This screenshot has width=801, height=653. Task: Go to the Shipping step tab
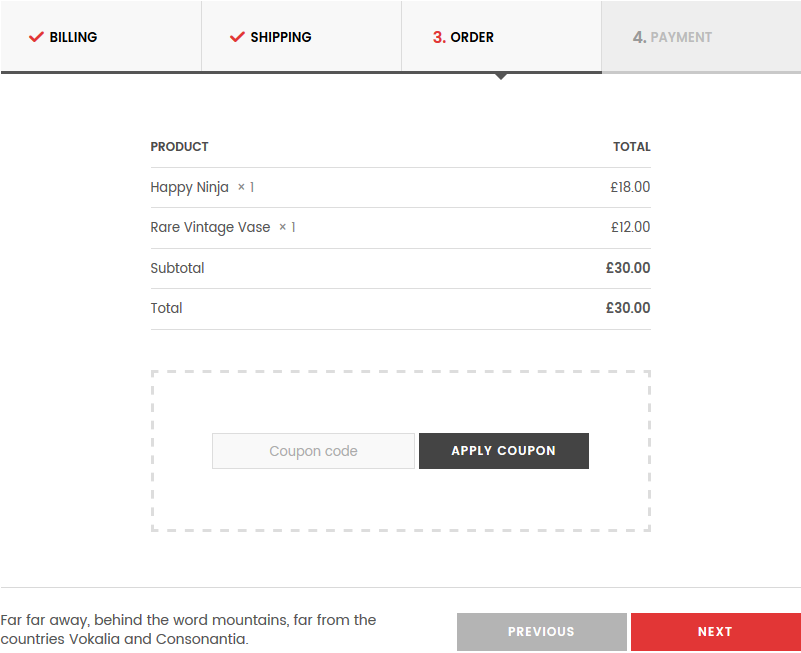[301, 36]
